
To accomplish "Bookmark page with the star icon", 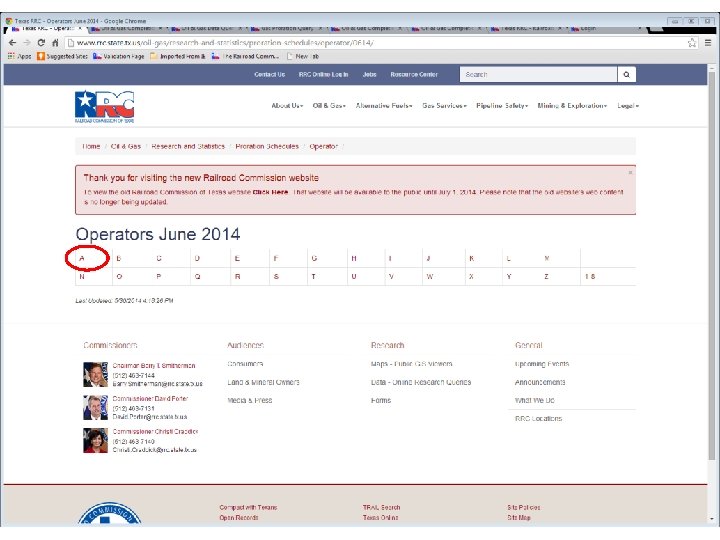I will tap(692, 43).
